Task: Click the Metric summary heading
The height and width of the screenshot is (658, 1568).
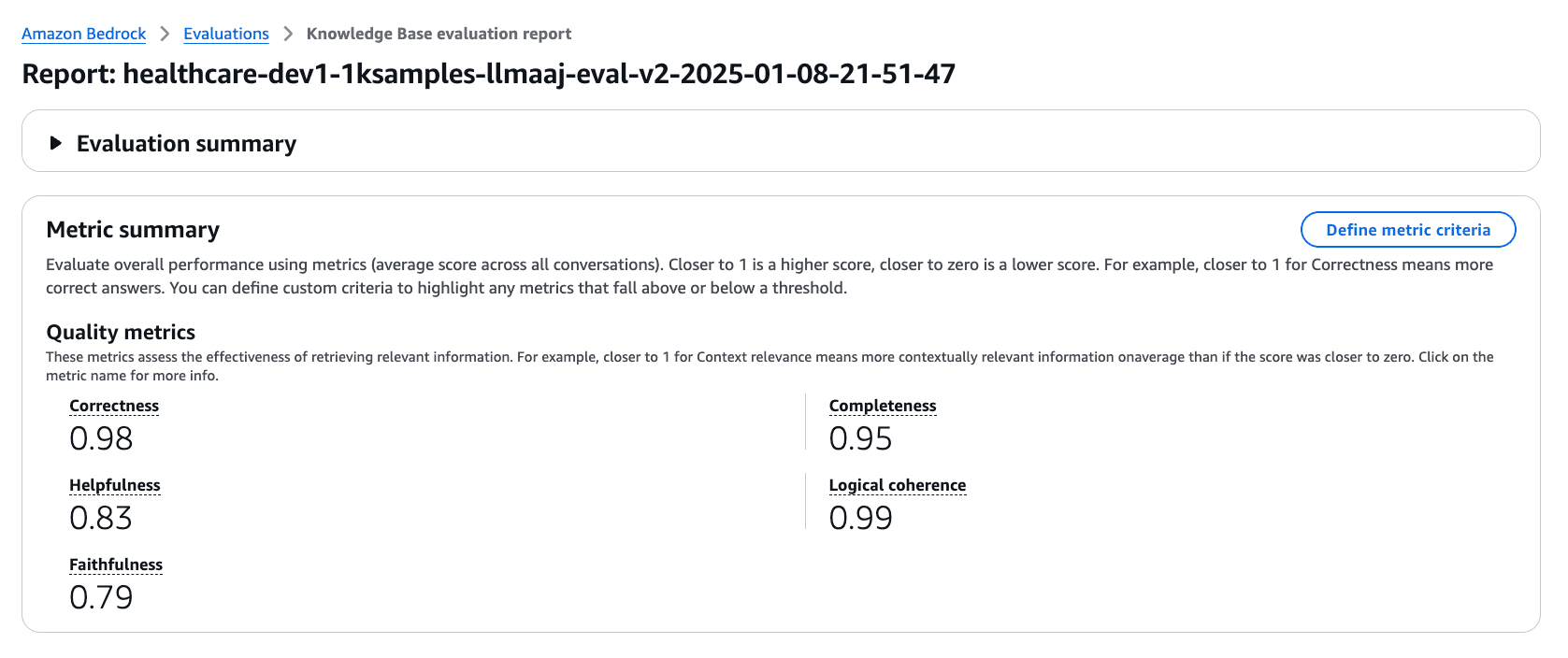Action: 132,229
